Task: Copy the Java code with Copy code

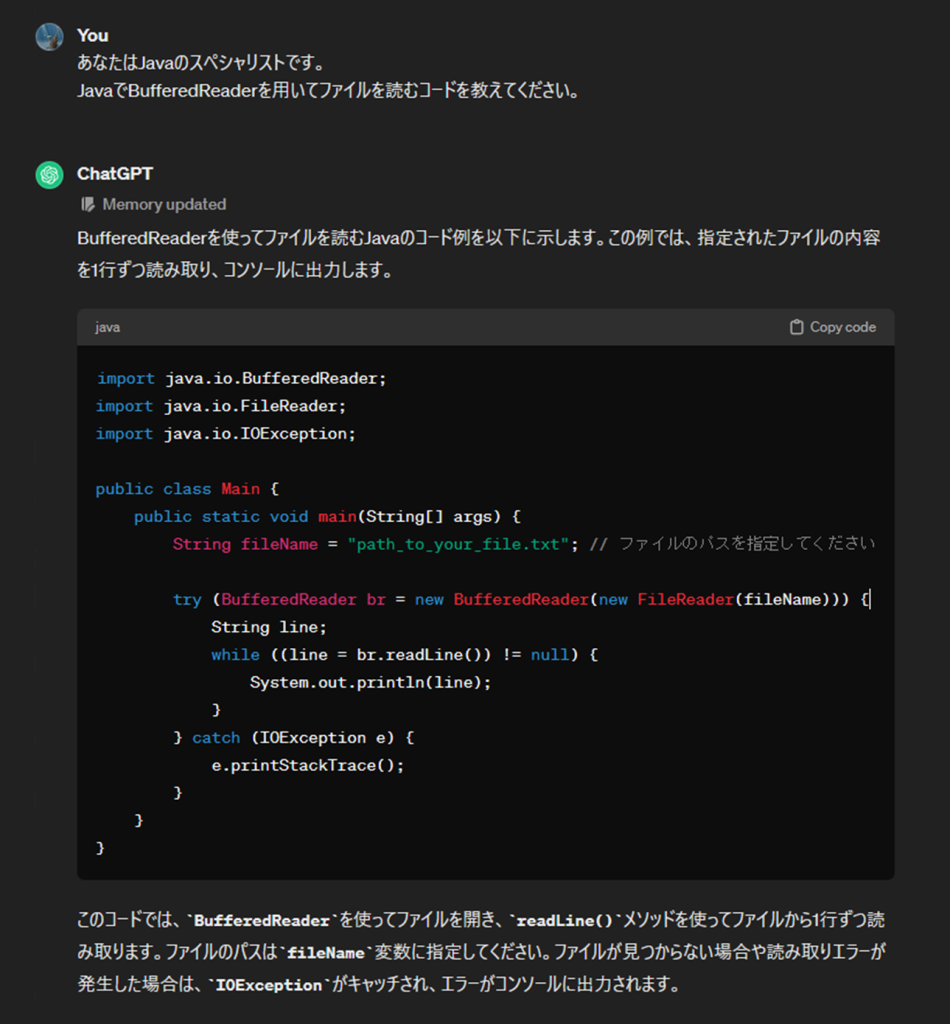Action: (x=832, y=327)
